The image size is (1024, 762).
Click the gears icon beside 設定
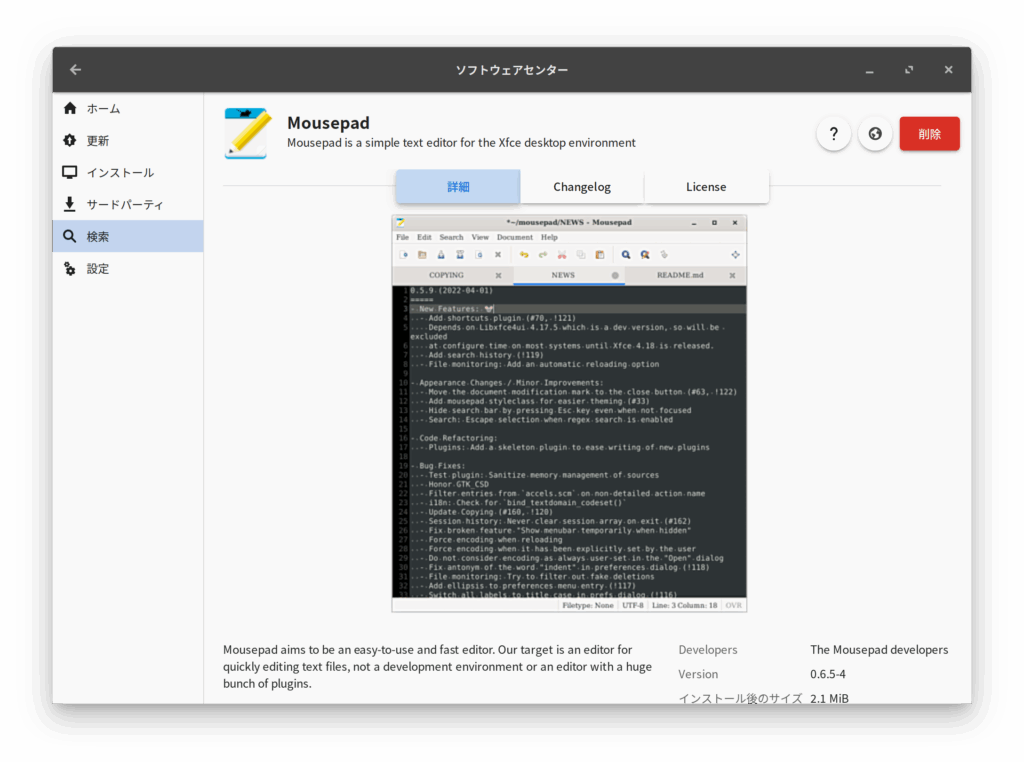point(70,268)
